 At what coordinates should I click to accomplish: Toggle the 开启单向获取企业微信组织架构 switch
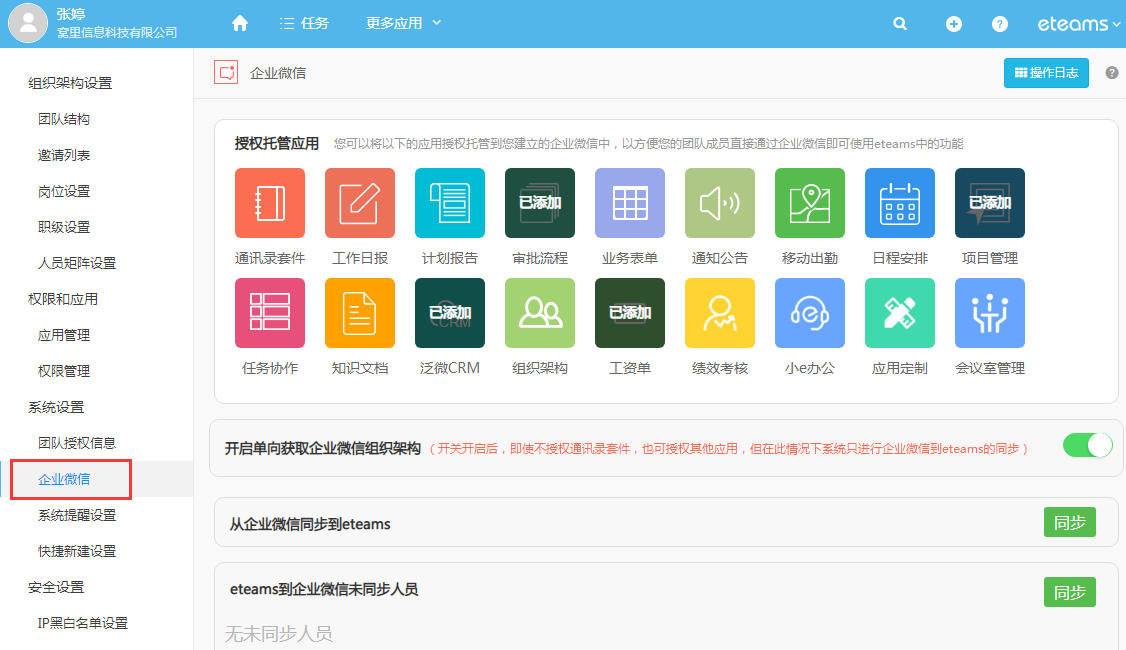coord(1087,445)
